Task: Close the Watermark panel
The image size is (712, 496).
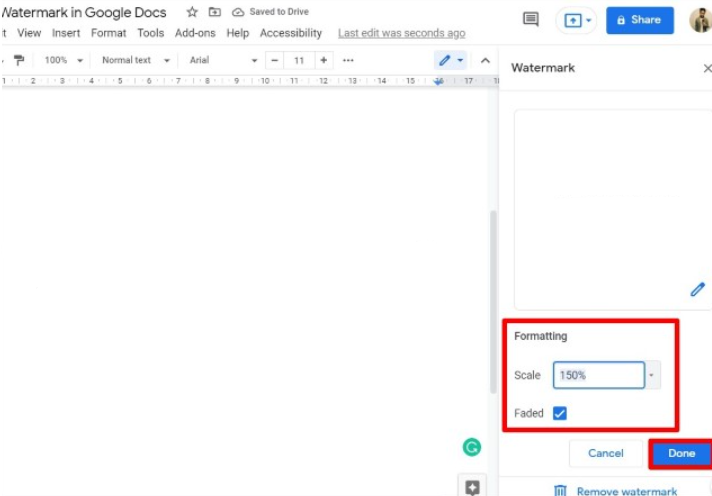Action: 707,68
